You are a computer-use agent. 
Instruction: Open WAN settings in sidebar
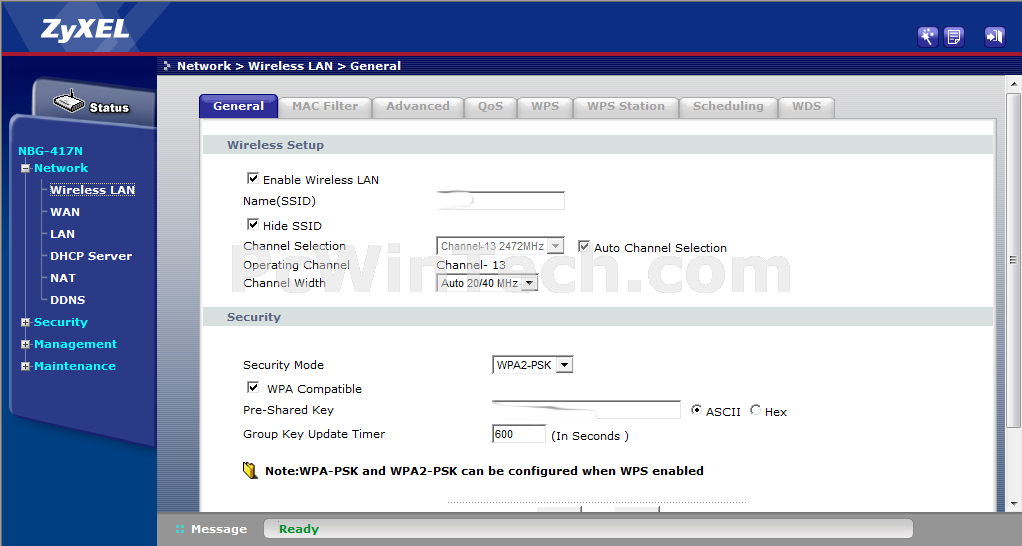[x=65, y=212]
